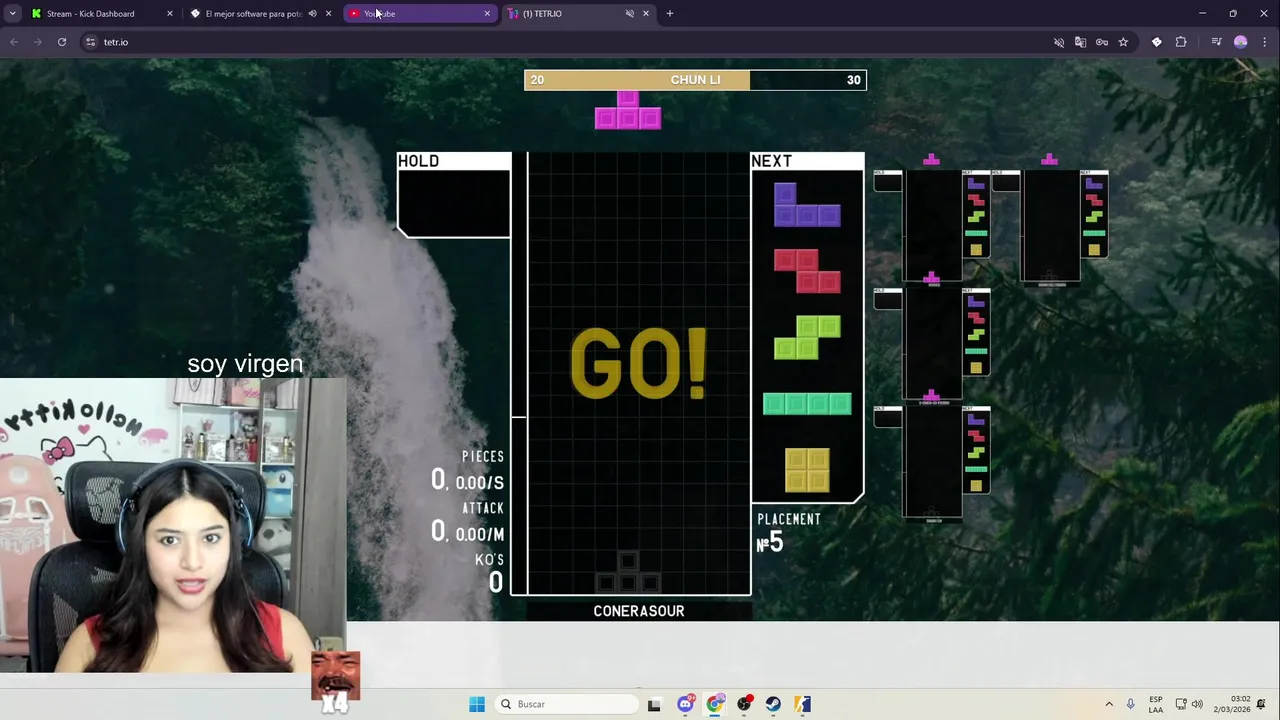Image resolution: width=1280 pixels, height=720 pixels.
Task: View site information for tetr.io
Action: pos(90,42)
